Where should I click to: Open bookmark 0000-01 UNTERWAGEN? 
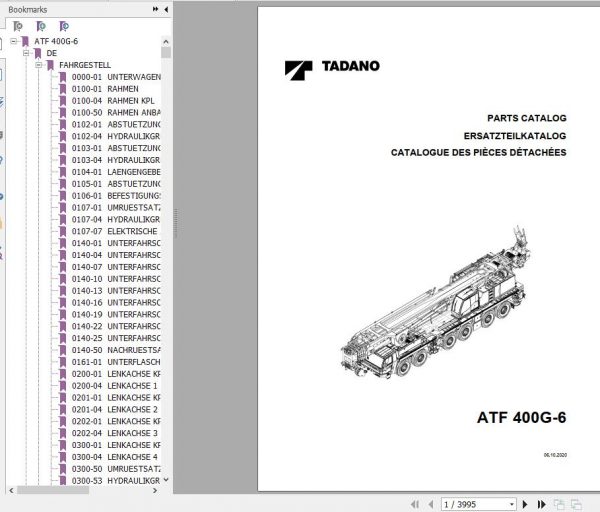pyautogui.click(x=116, y=77)
